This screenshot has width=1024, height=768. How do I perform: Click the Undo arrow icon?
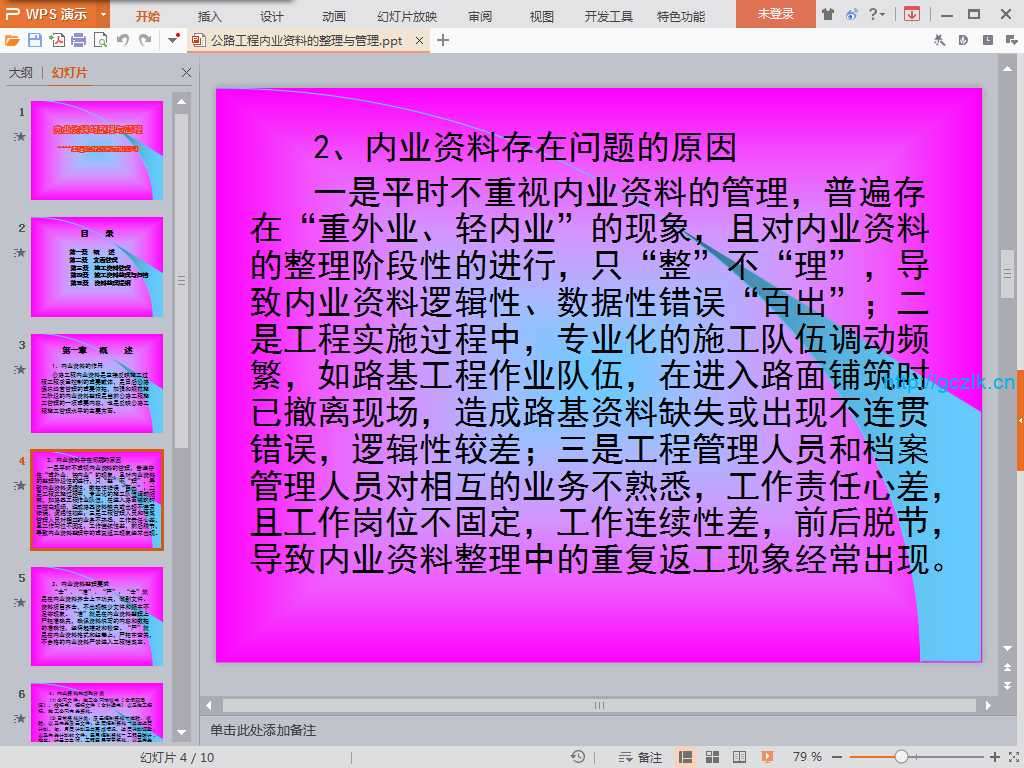coord(123,40)
